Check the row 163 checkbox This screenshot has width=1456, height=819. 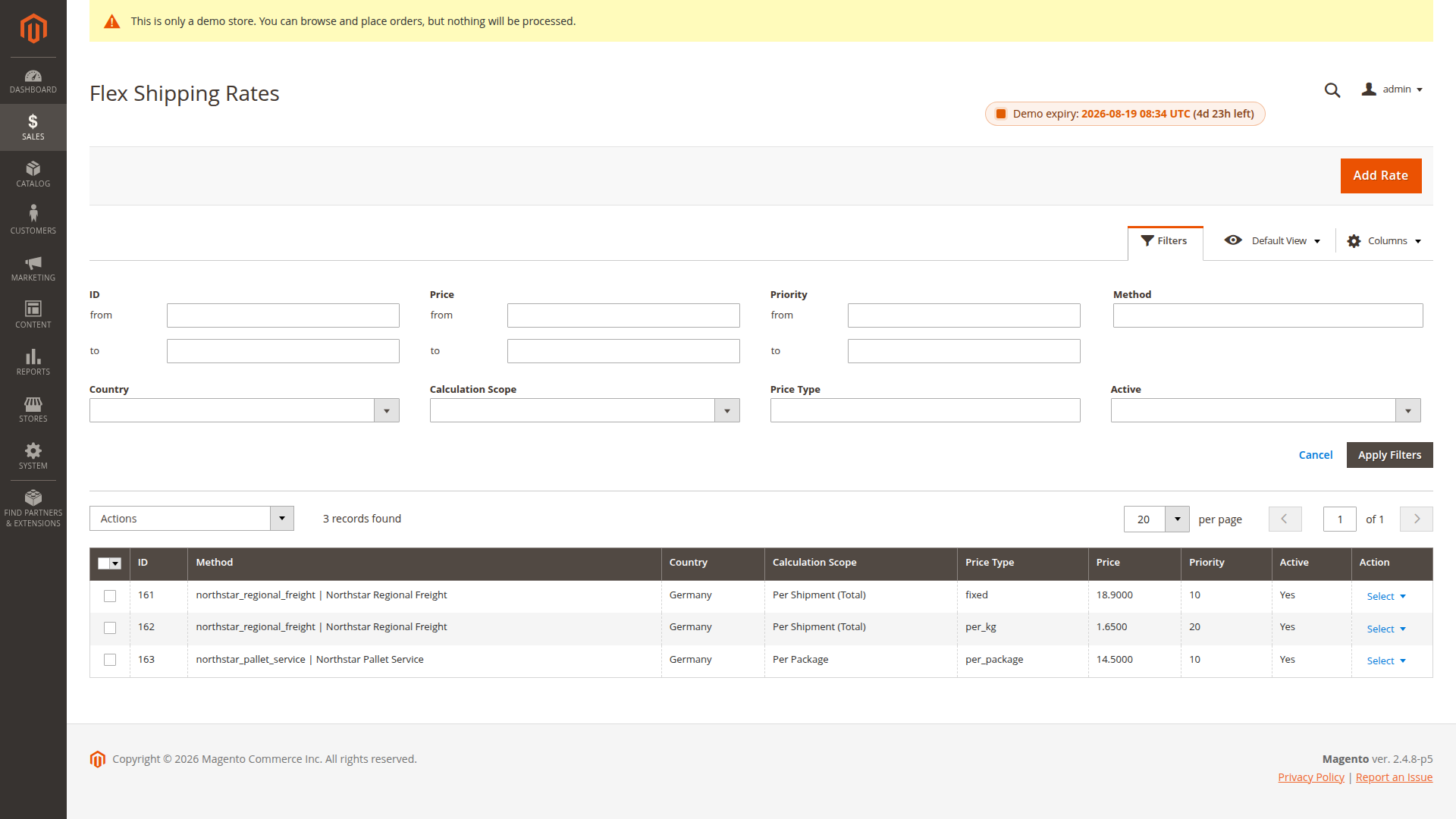(x=110, y=660)
